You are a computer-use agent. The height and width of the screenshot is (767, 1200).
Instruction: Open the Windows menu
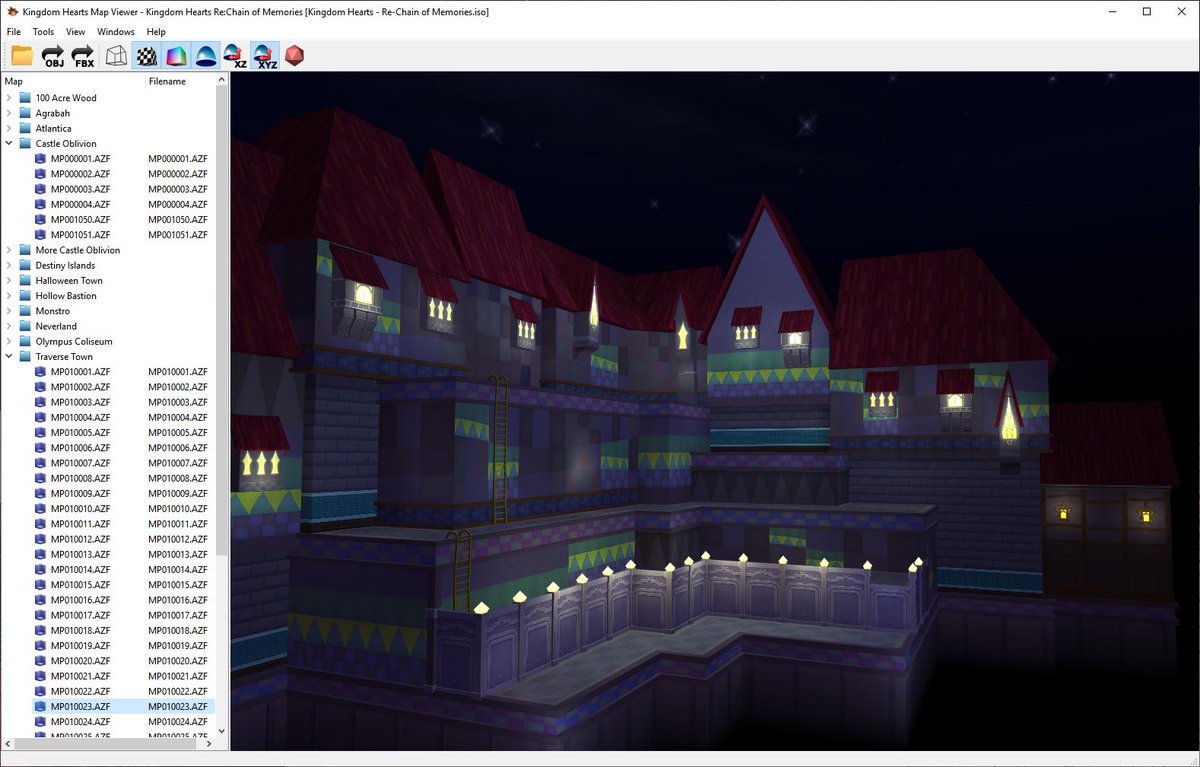[x=116, y=32]
